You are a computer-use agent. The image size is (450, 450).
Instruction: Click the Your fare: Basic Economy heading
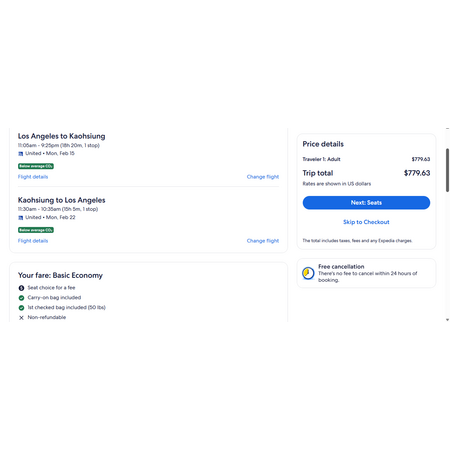pos(60,275)
